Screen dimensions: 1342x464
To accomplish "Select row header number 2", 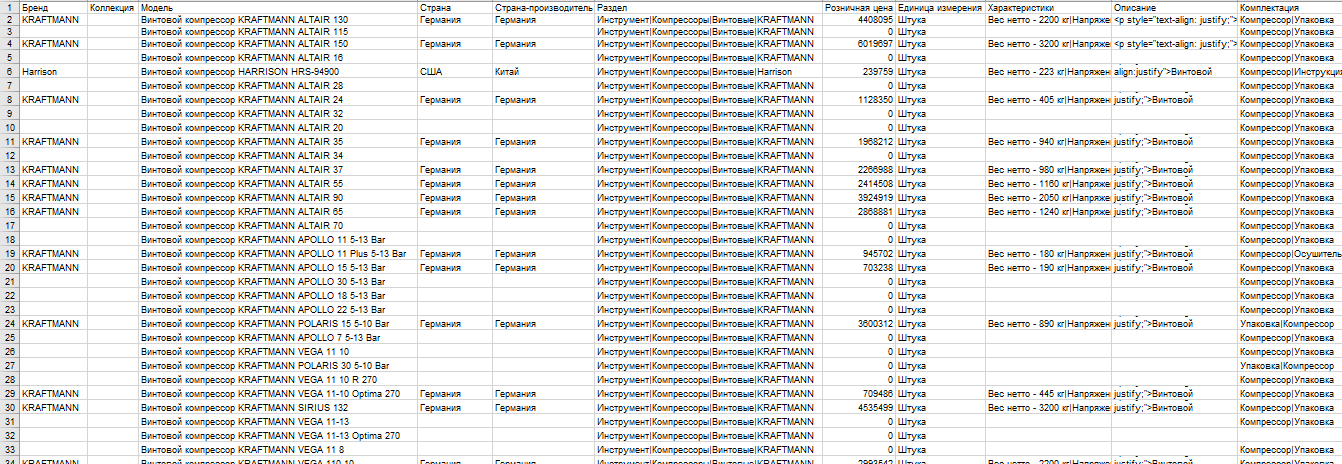I will (10, 20).
